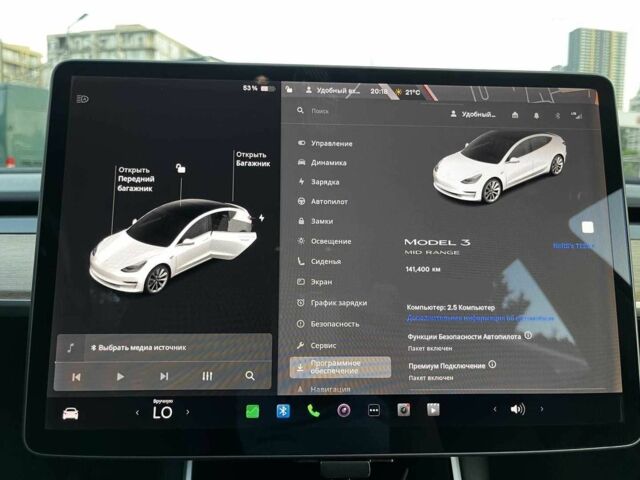Viewport: 640px width, 480px height.
Task: Open car controls via car icon
Action: point(70,413)
